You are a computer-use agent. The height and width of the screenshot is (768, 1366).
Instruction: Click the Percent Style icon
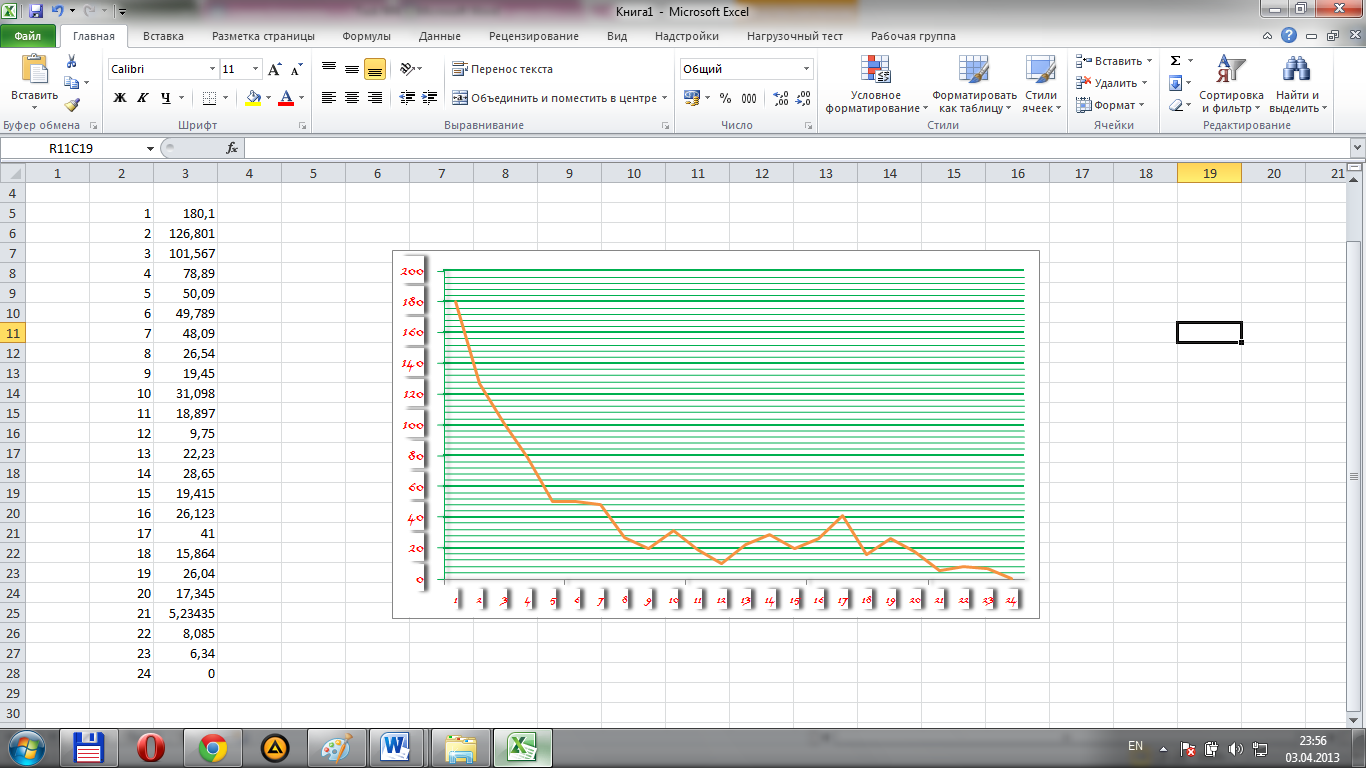click(725, 98)
